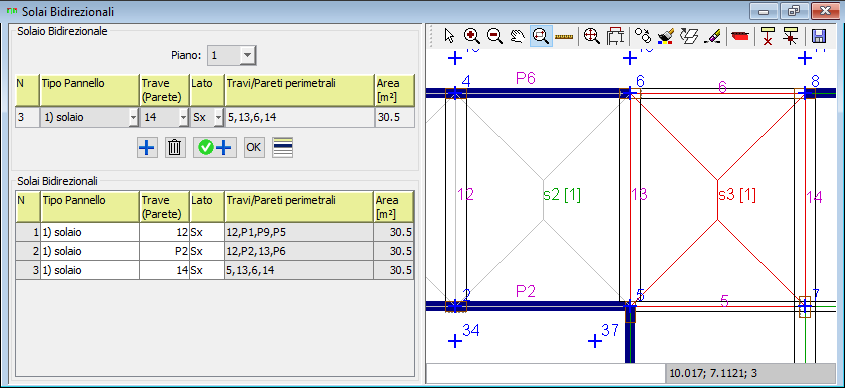Click the OK button
845x388 pixels.
(254, 147)
